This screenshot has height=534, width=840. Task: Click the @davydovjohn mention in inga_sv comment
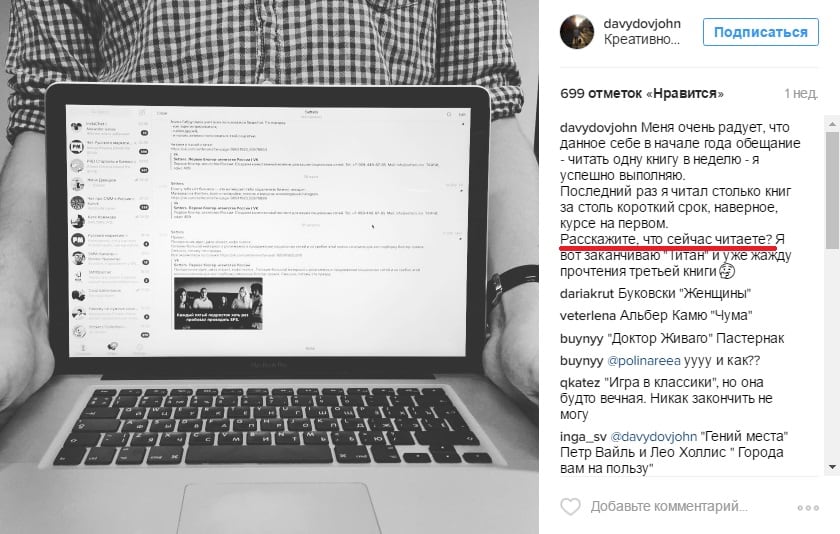point(654,437)
